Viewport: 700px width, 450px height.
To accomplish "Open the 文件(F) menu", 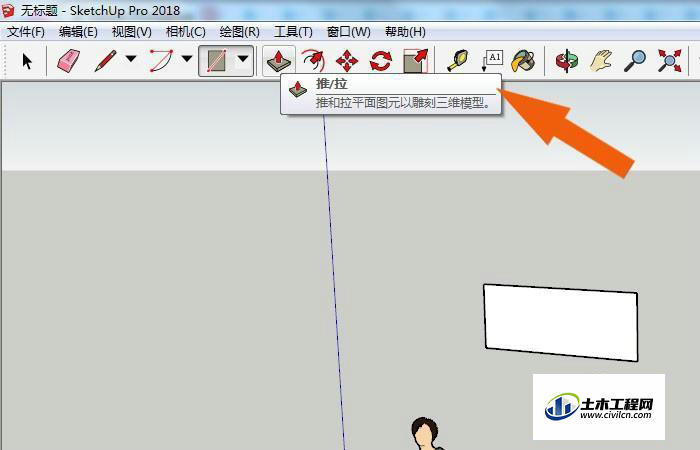I will pos(26,32).
